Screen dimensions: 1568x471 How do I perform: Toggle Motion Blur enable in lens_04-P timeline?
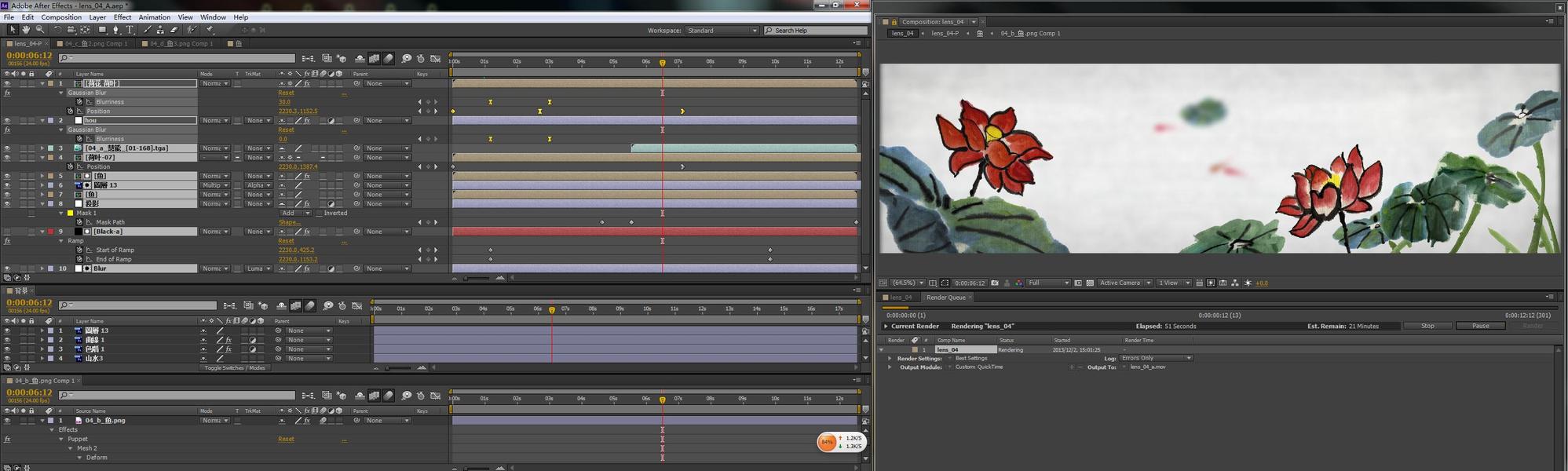tap(388, 59)
